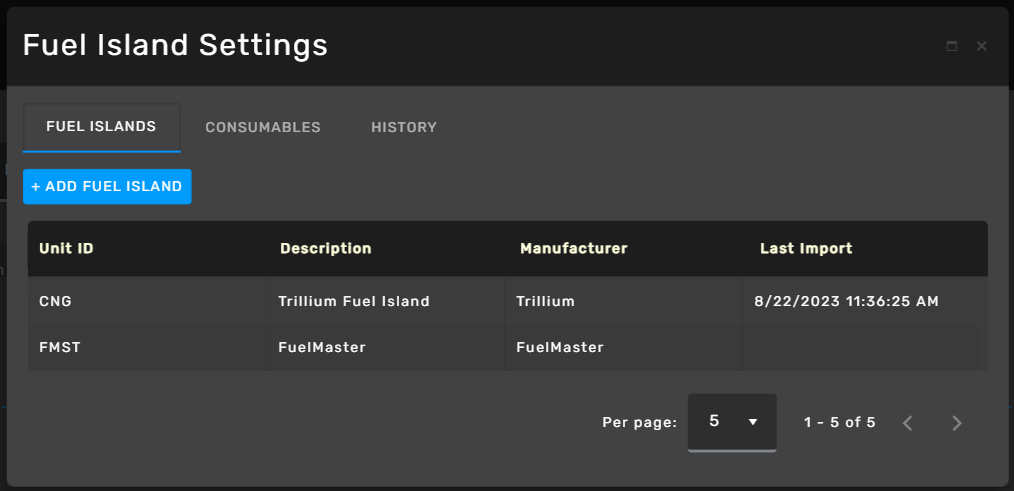Sort by the Unit ID column header

pyautogui.click(x=67, y=248)
